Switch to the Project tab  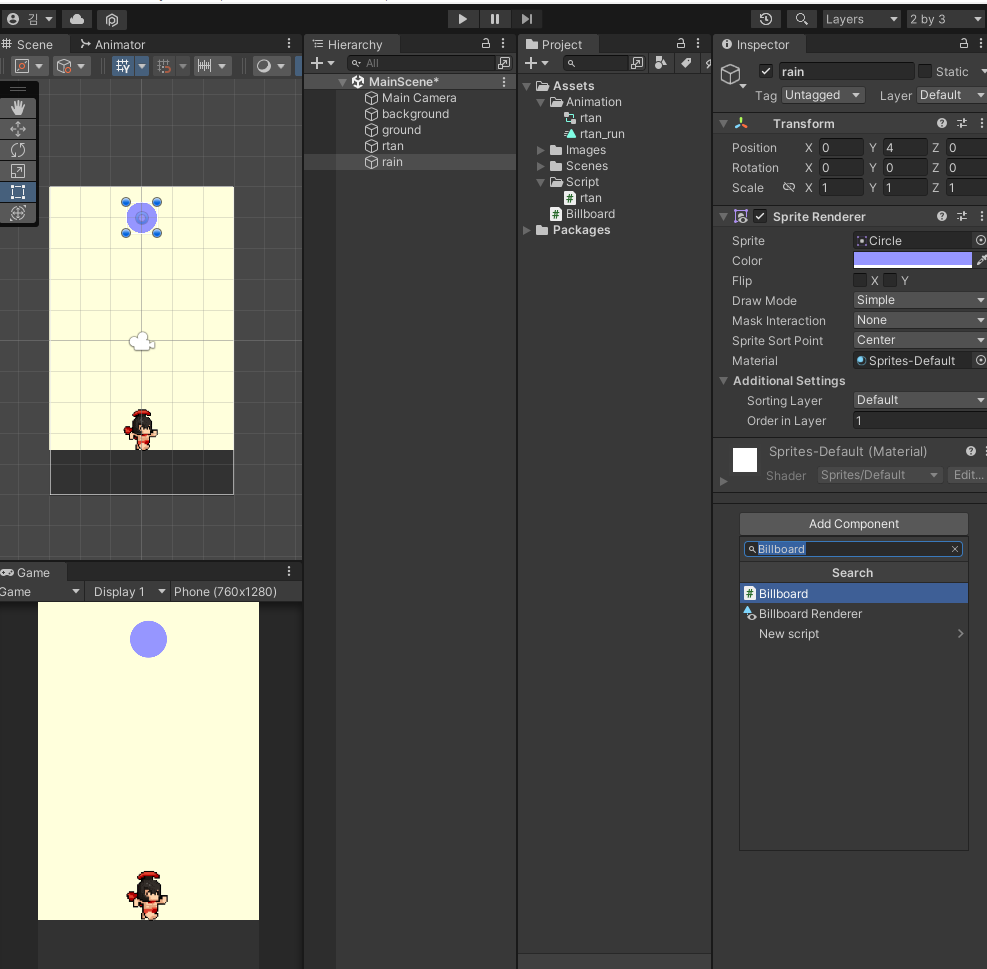(x=555, y=45)
